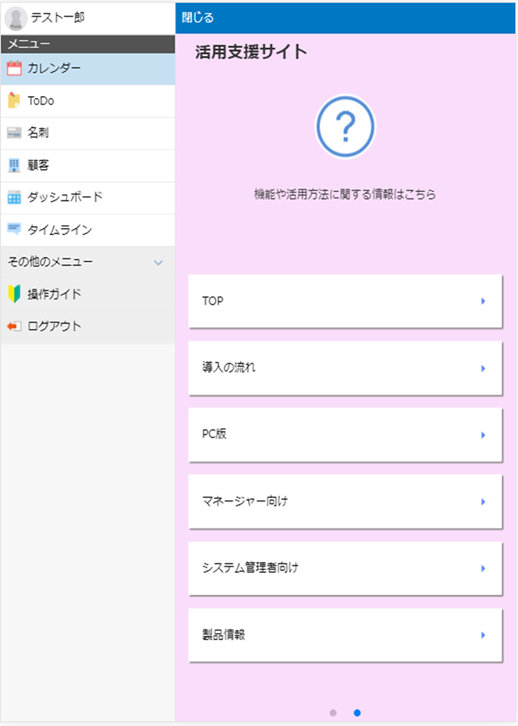Click the logout arrow icon
The width and height of the screenshot is (518, 726).
point(14,326)
